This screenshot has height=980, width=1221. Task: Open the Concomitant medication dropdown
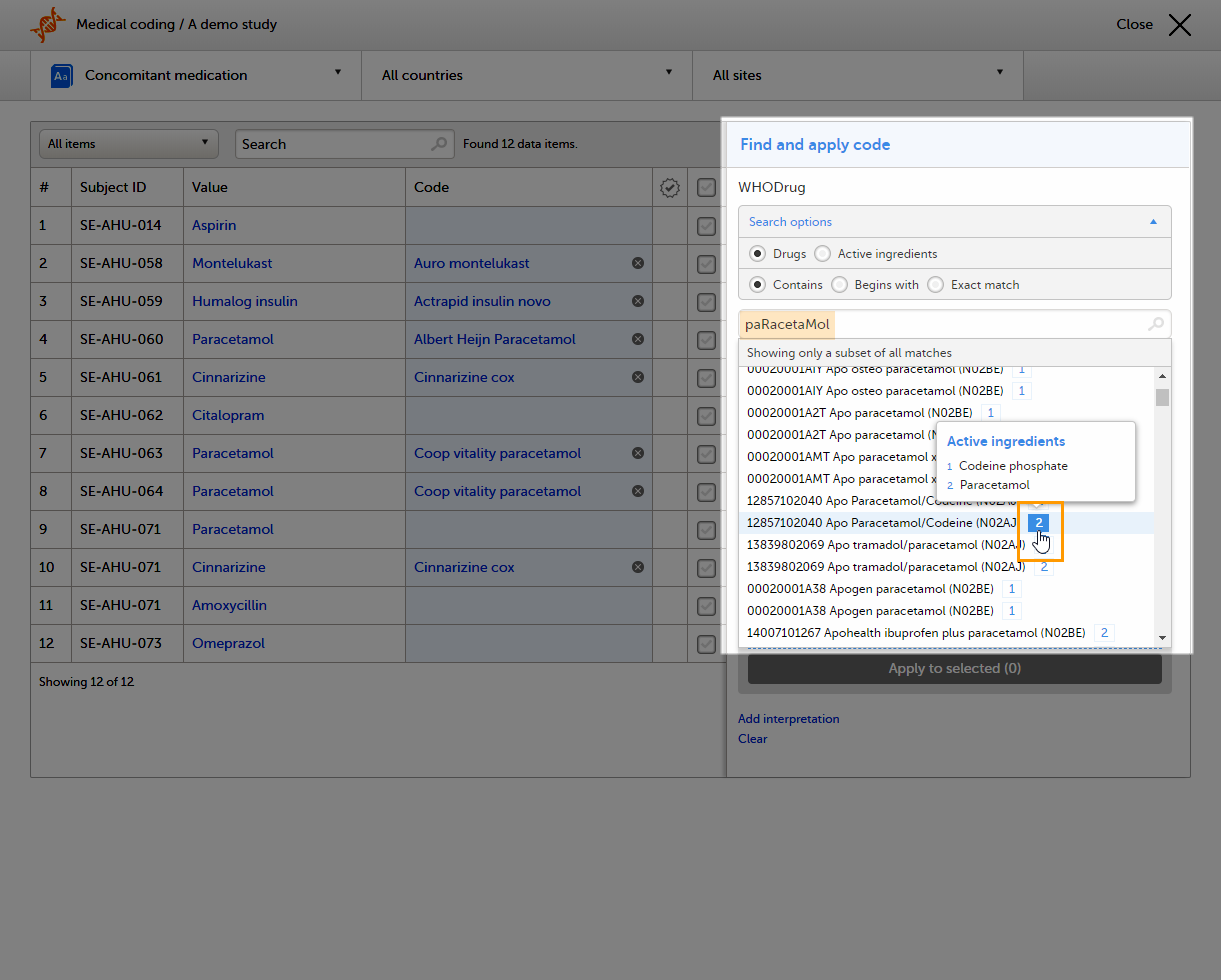[196, 75]
